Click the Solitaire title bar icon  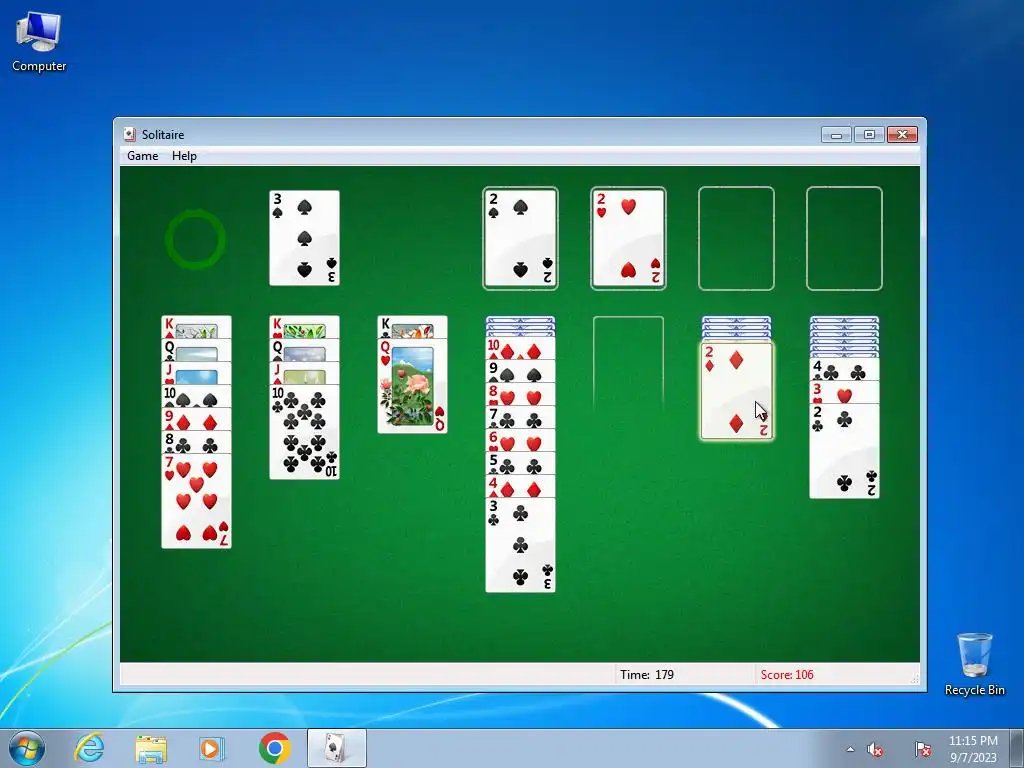(x=129, y=135)
